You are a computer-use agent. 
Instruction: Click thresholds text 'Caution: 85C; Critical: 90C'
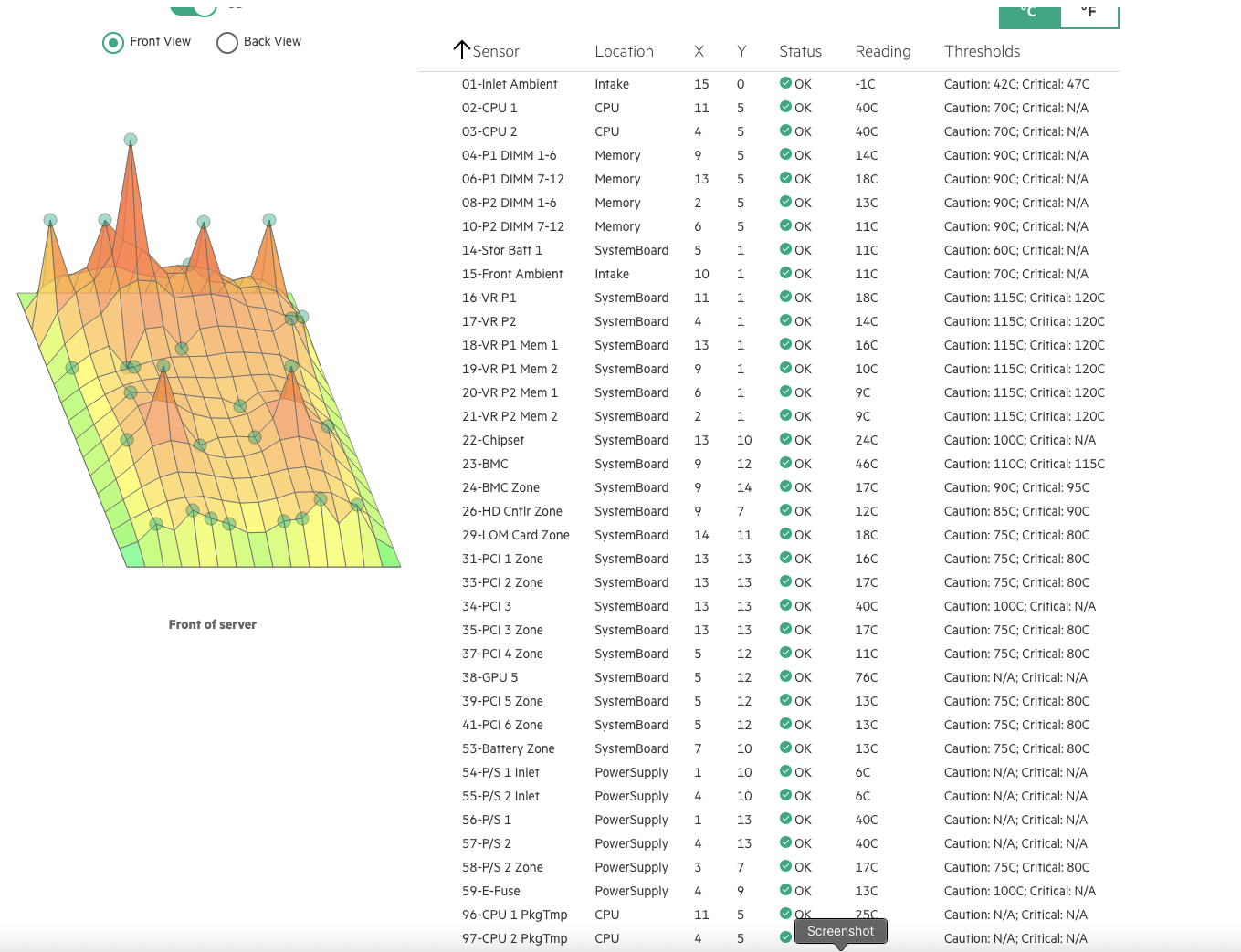click(1016, 511)
